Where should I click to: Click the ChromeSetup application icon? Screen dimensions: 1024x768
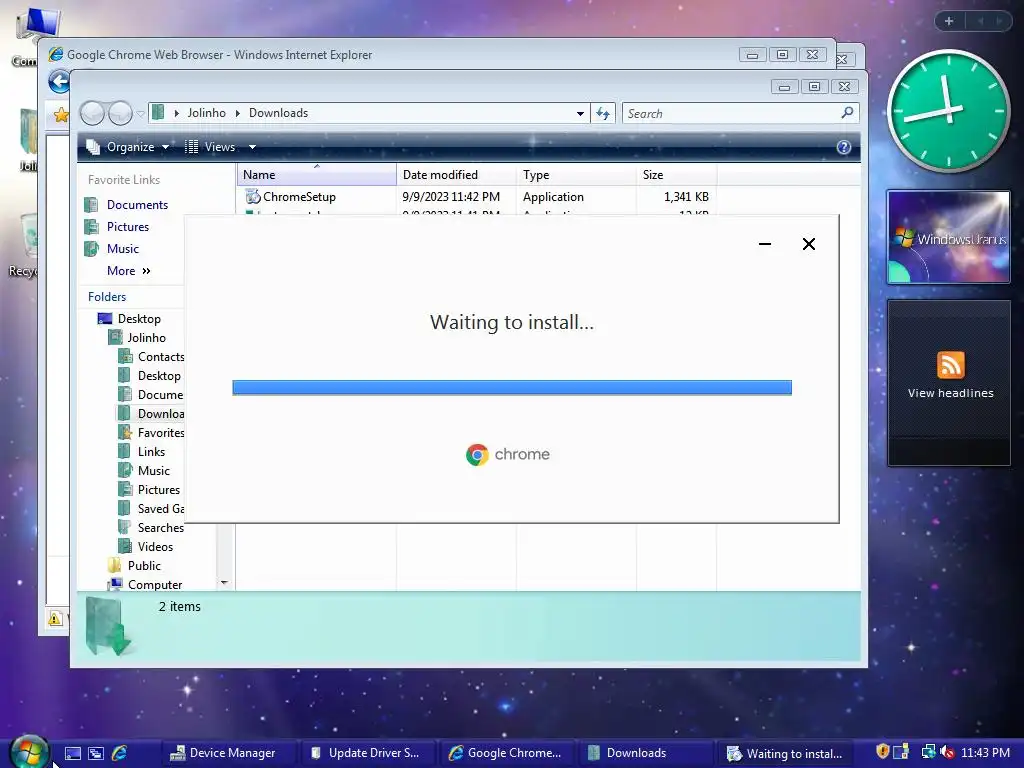click(x=253, y=196)
